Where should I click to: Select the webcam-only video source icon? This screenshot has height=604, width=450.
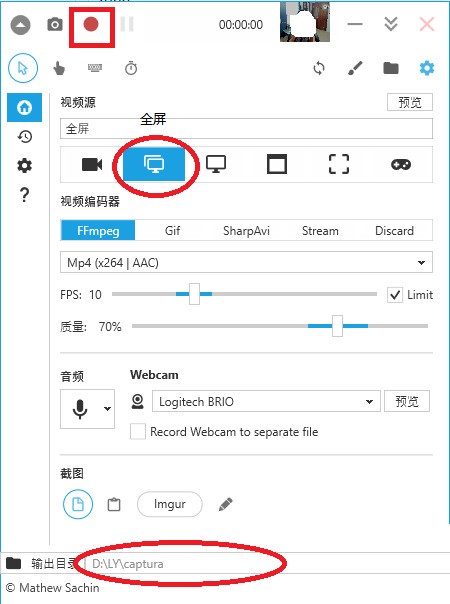[x=92, y=164]
